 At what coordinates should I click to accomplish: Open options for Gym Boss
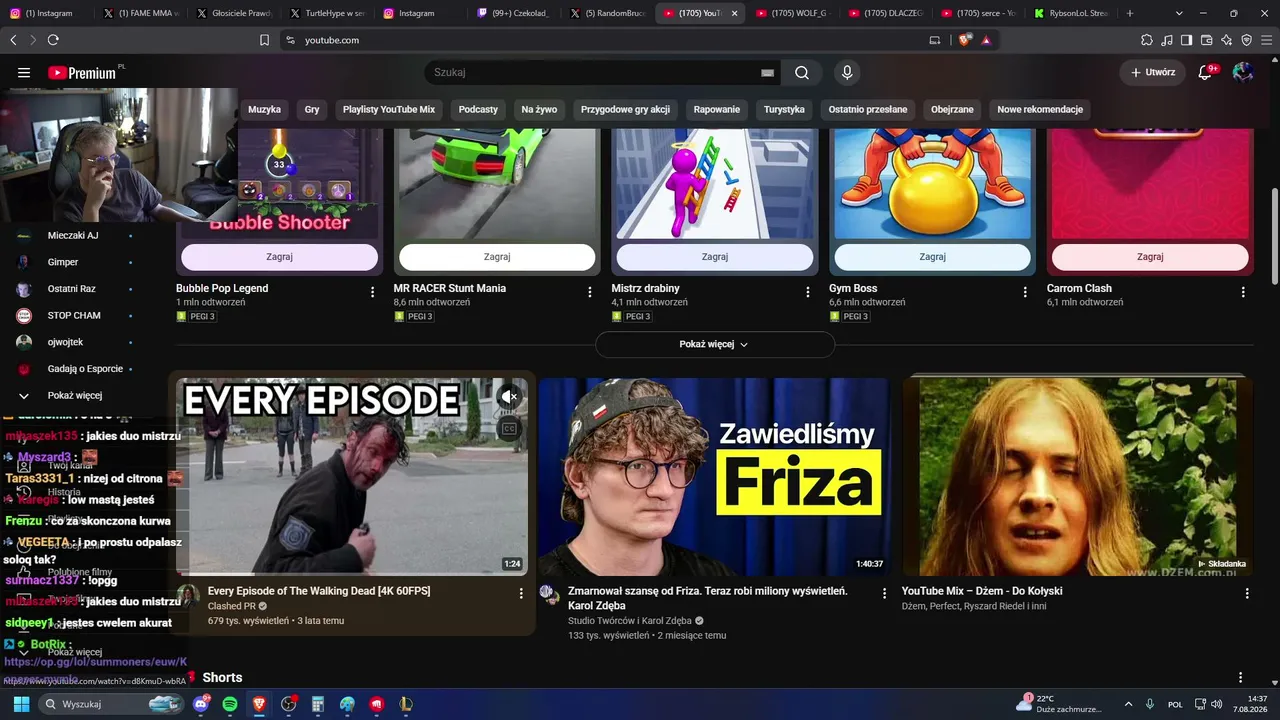(x=1025, y=292)
